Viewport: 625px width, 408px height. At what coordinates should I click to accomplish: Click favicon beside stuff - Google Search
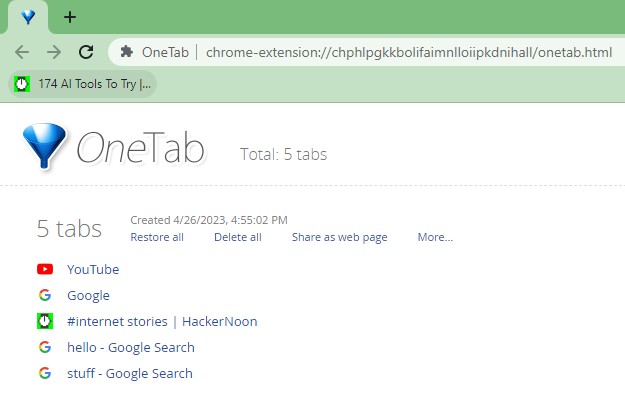[45, 373]
